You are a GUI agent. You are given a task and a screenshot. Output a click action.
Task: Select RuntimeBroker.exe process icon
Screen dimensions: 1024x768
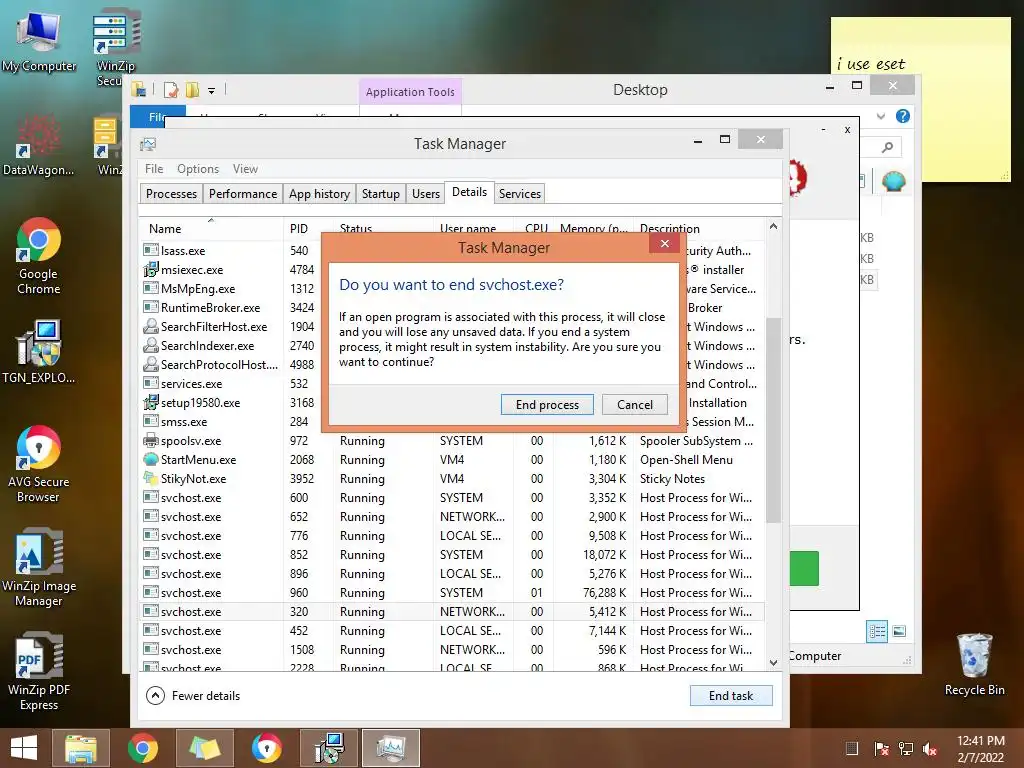tap(151, 307)
